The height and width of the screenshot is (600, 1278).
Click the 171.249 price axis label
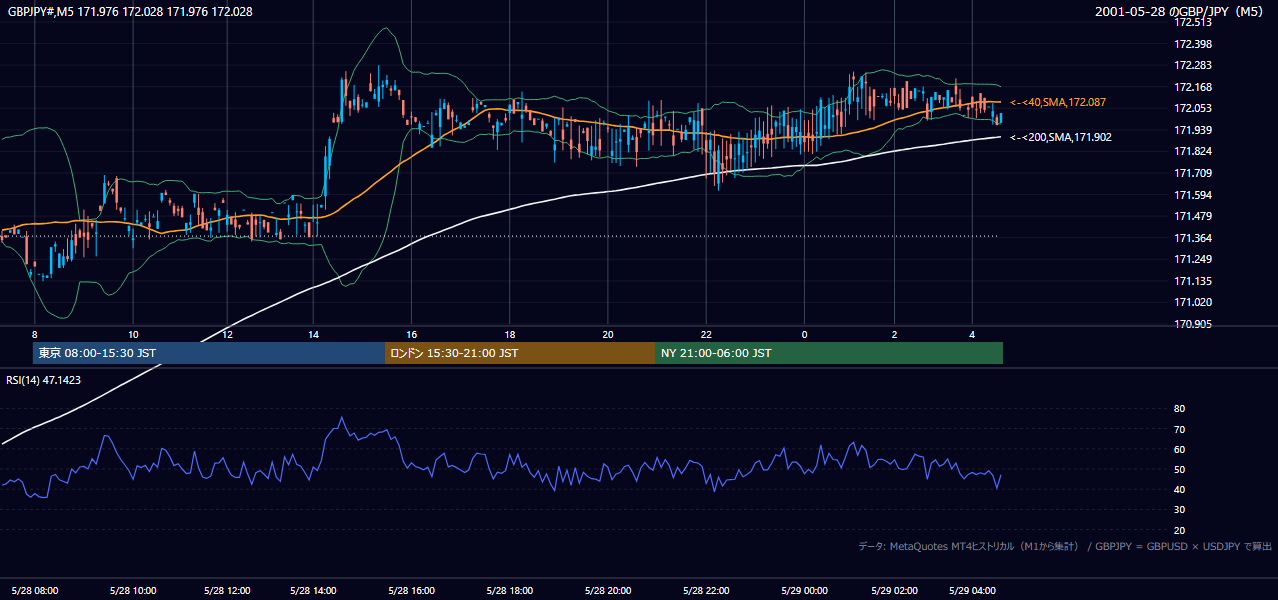(x=1192, y=259)
